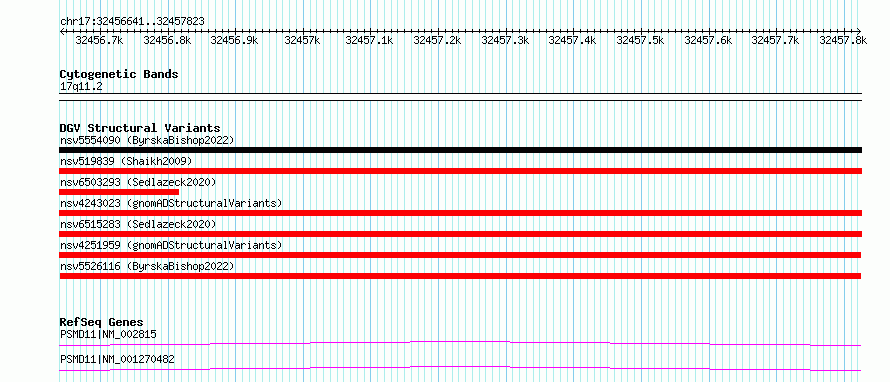Click the RefSeq Genes track heading
The height and width of the screenshot is (382, 890).
101,322
